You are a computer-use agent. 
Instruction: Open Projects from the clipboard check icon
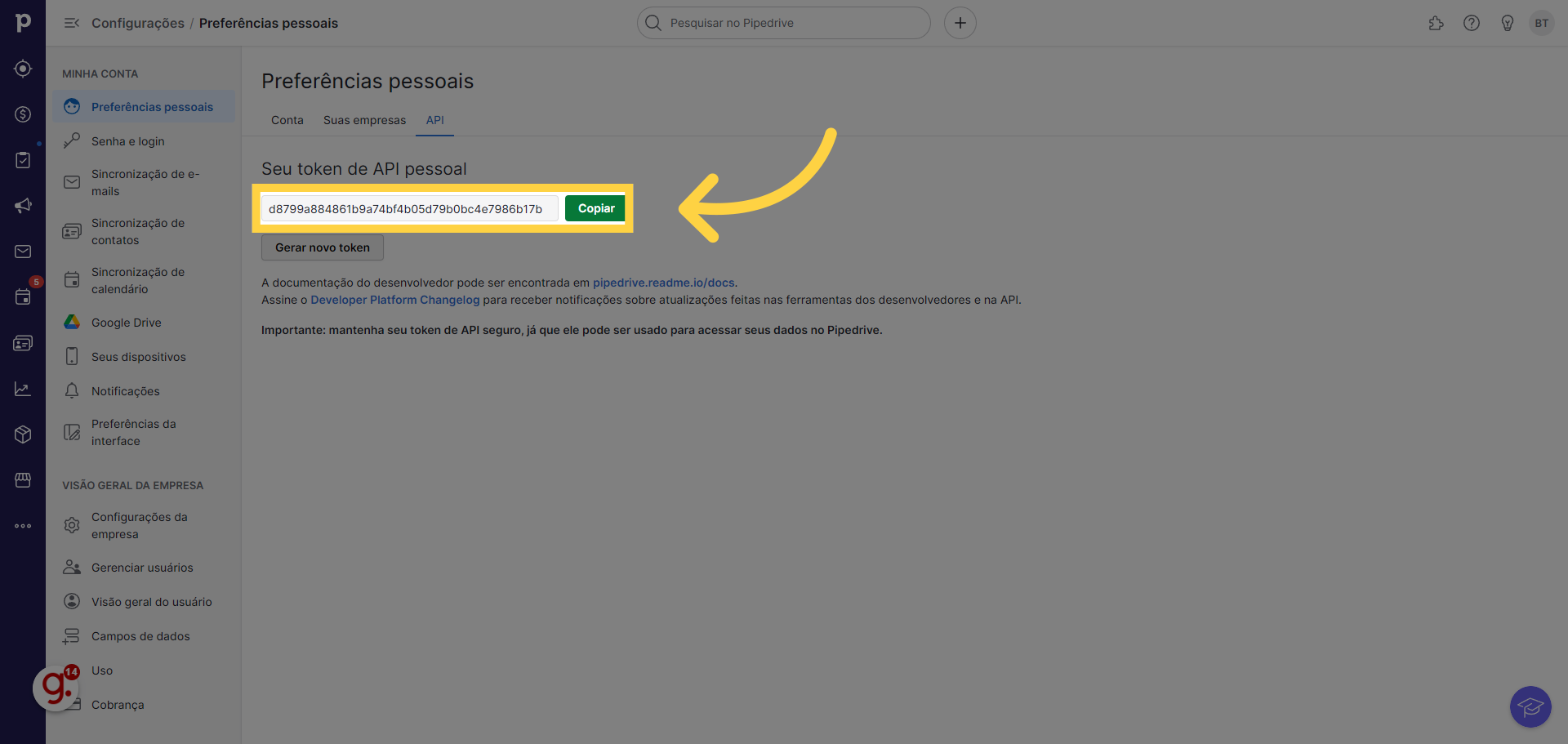23,160
